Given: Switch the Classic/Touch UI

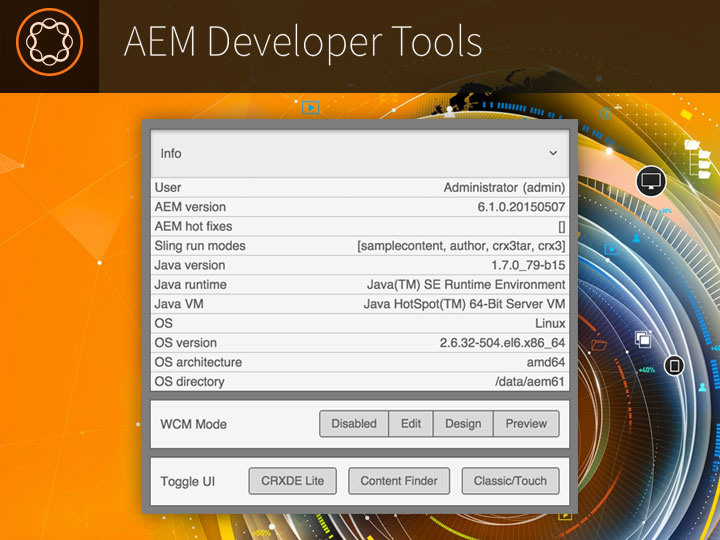Looking at the screenshot, I should (510, 481).
